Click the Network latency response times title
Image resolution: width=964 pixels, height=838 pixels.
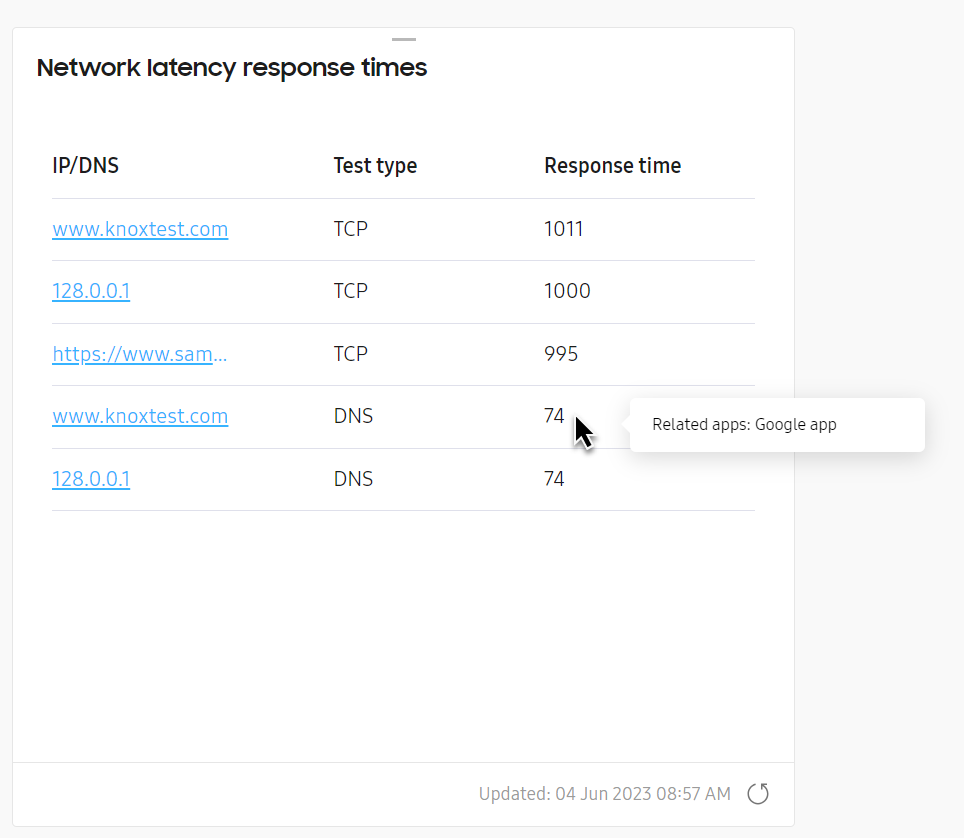click(232, 68)
